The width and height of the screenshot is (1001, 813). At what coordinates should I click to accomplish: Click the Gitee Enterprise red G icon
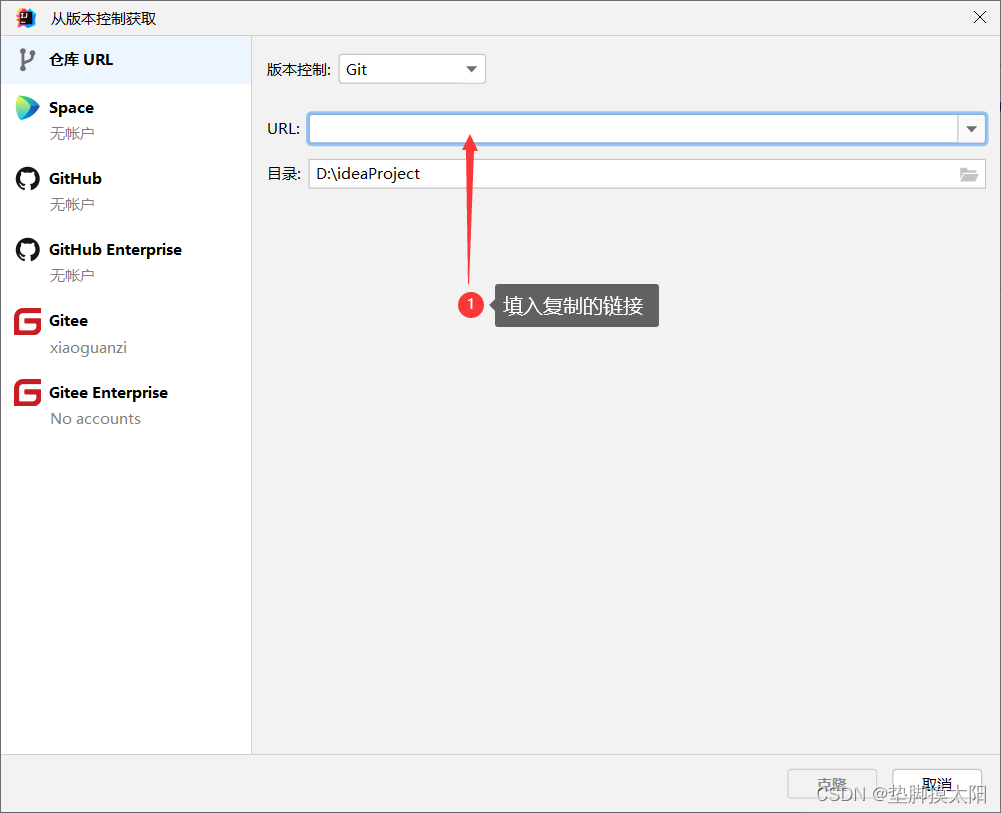[27, 392]
